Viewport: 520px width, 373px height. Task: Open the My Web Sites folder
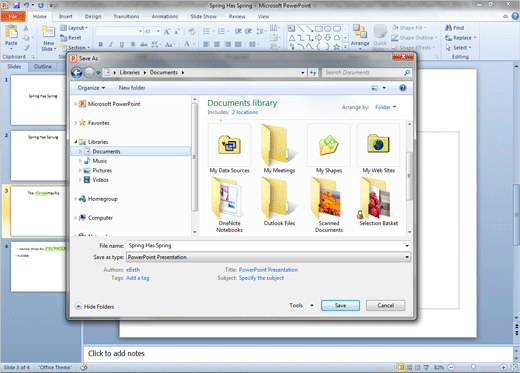(x=378, y=148)
